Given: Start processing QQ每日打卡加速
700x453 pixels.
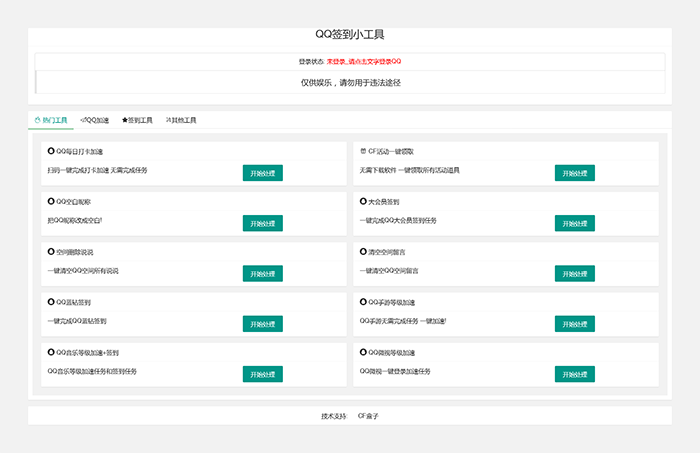Looking at the screenshot, I should [262, 173].
